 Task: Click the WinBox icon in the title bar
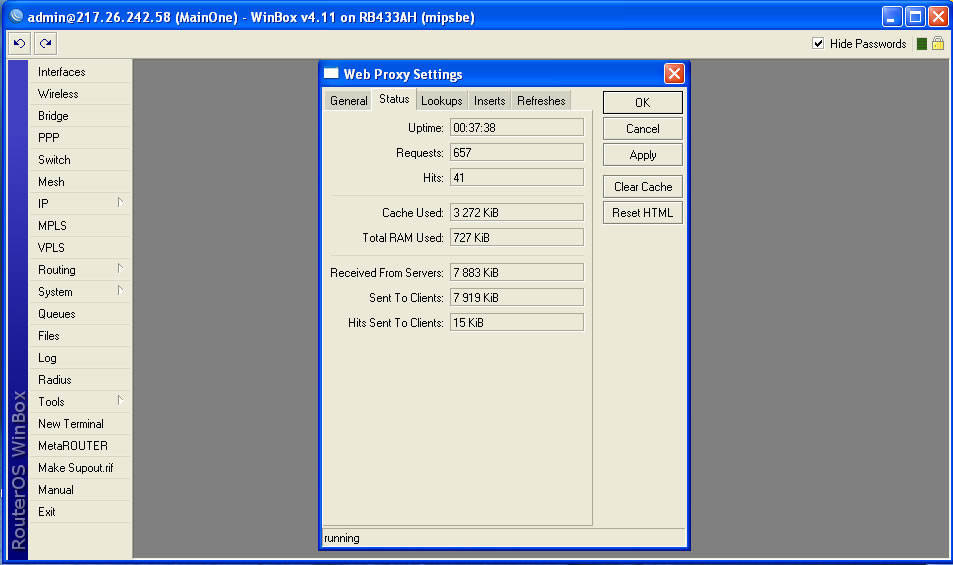(16, 16)
